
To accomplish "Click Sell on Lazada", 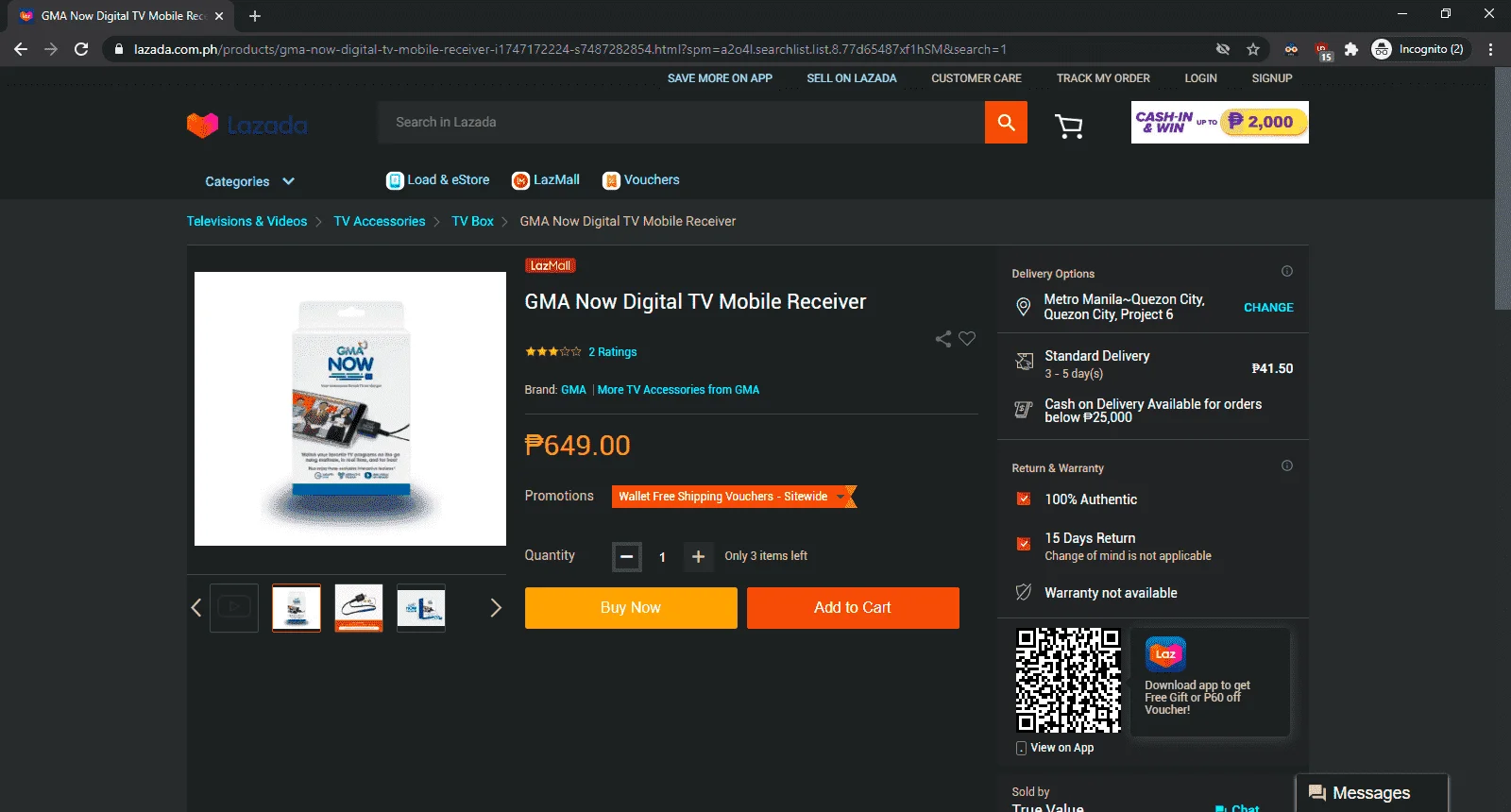I will click(x=852, y=78).
